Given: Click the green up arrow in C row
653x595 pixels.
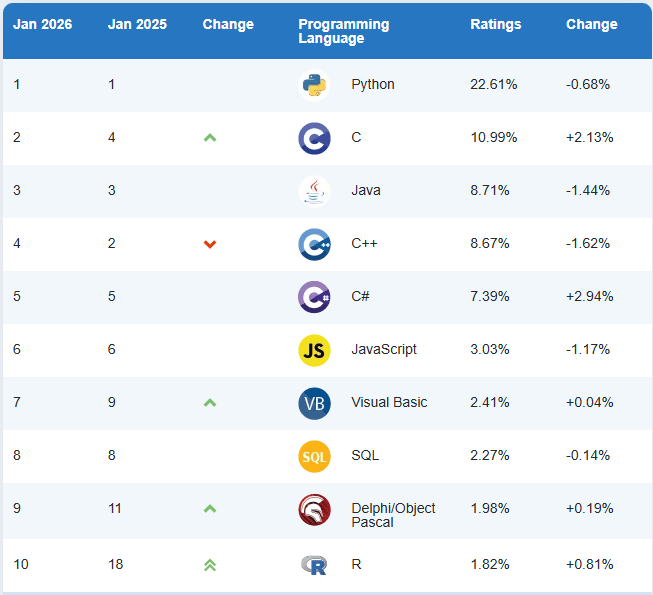Looking at the screenshot, I should [210, 138].
